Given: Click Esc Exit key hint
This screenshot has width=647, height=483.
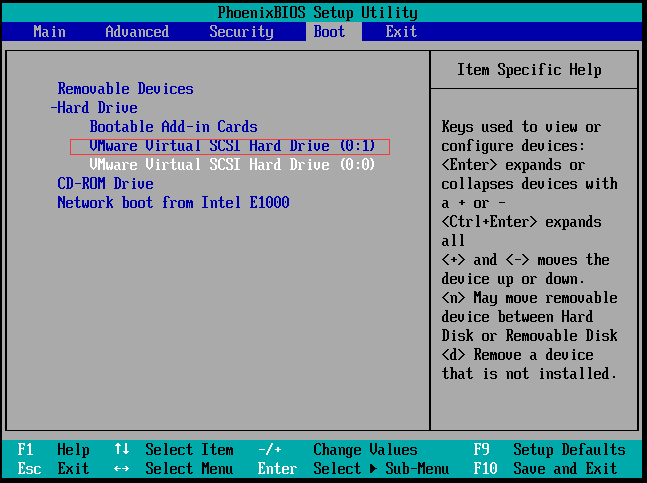Looking at the screenshot, I should click(53, 468).
